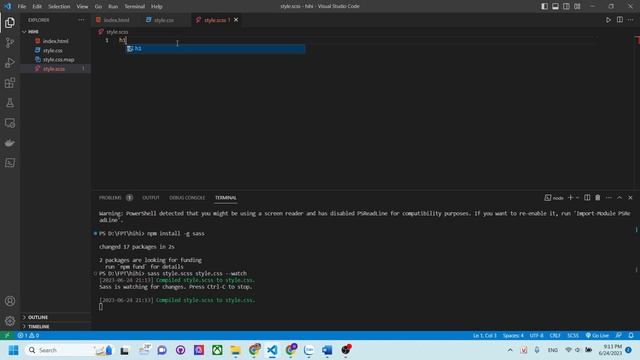Open the Docker whale view
Viewport: 640px width, 360px height.
[10, 143]
